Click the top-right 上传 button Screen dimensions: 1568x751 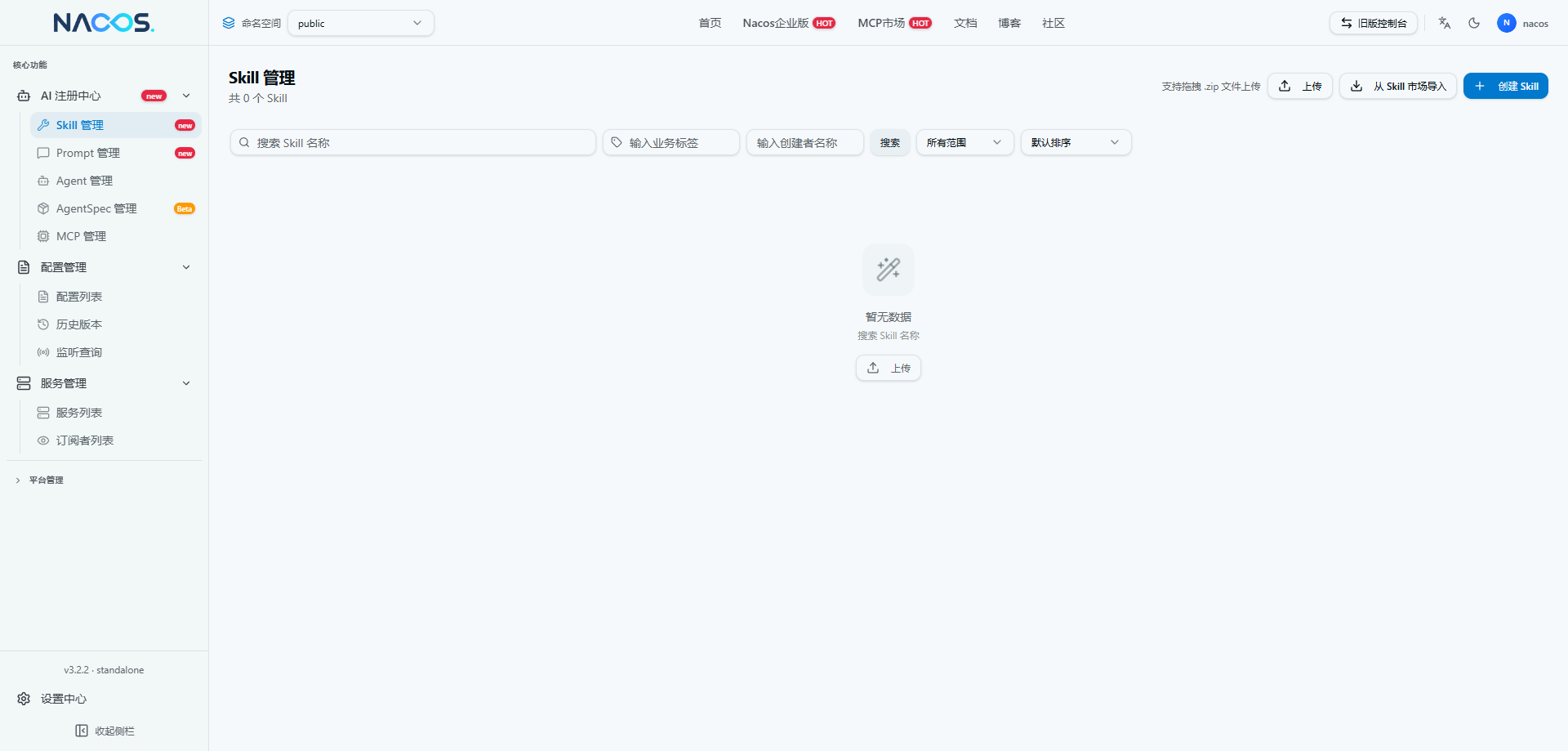pos(1300,86)
